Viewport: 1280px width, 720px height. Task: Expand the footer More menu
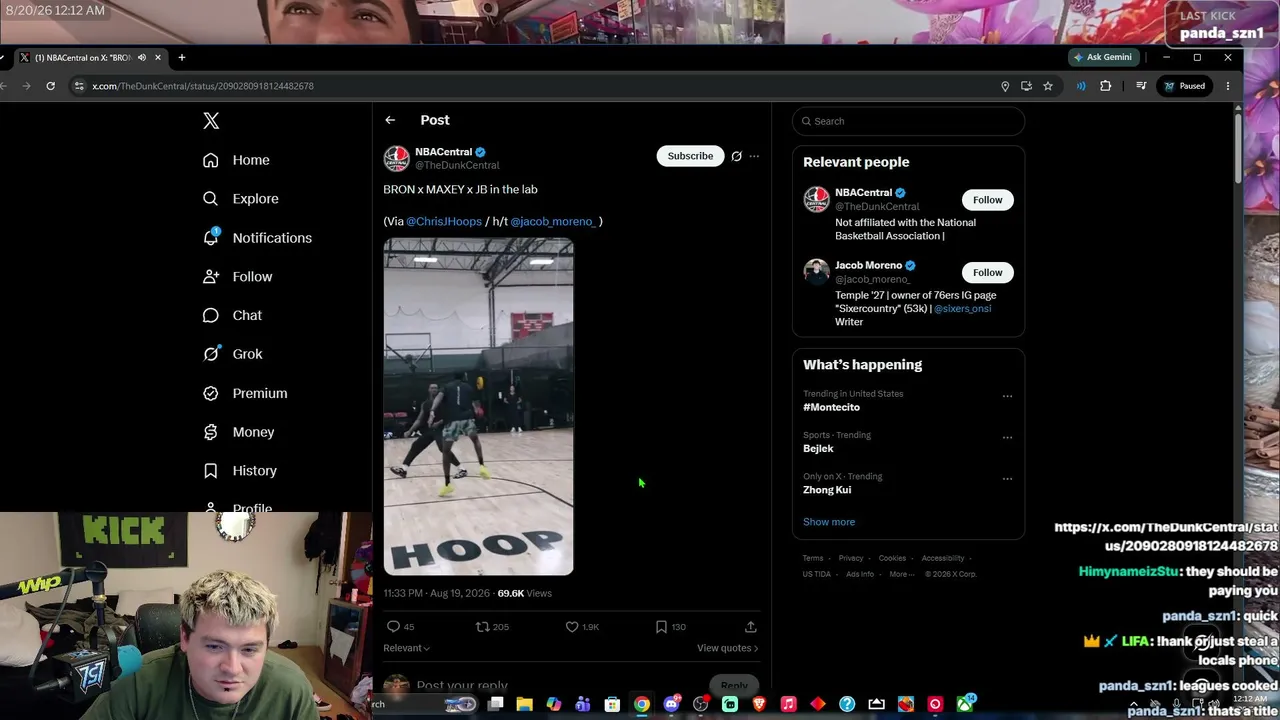point(901,574)
